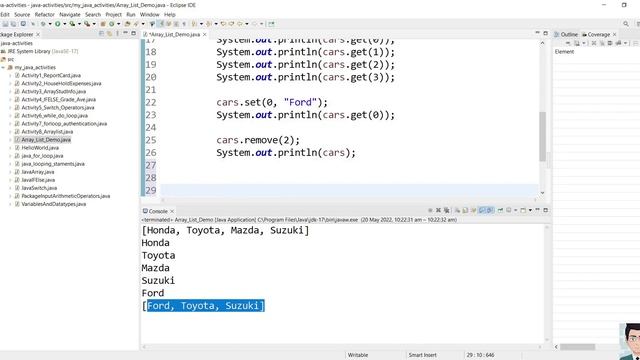The width and height of the screenshot is (640, 360).
Task: Maximize the editor area
Action: (x=545, y=33)
